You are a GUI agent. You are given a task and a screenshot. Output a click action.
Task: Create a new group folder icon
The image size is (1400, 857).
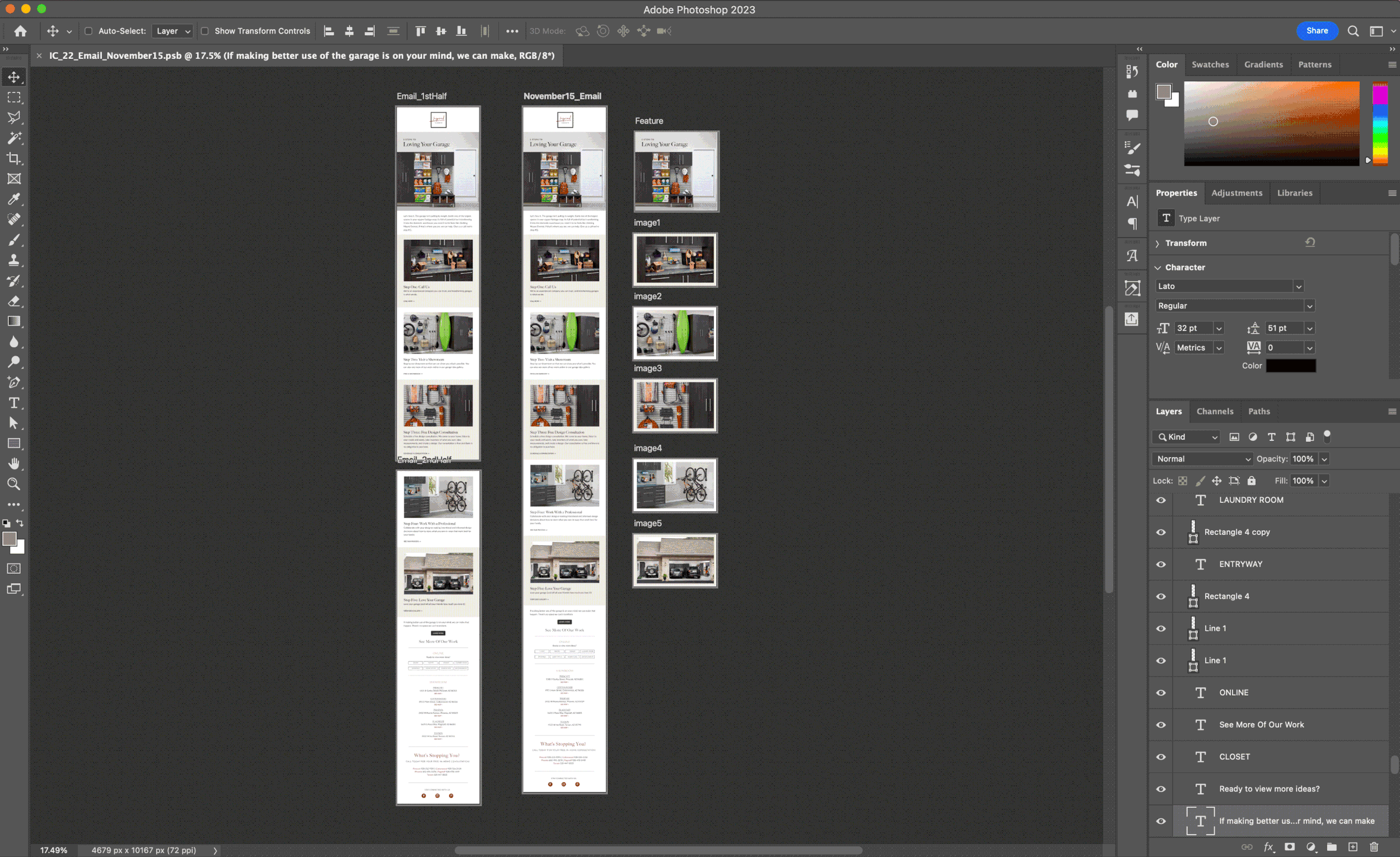click(x=1331, y=847)
